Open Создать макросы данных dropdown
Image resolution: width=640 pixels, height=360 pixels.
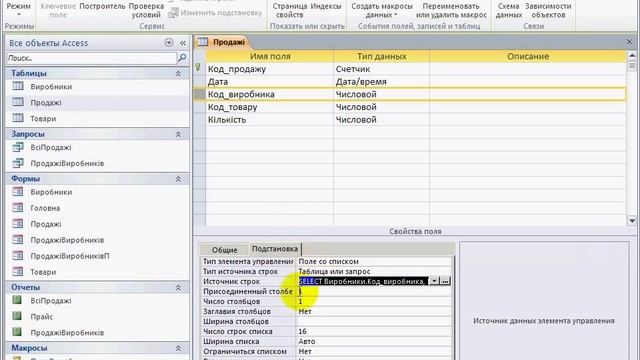382,11
